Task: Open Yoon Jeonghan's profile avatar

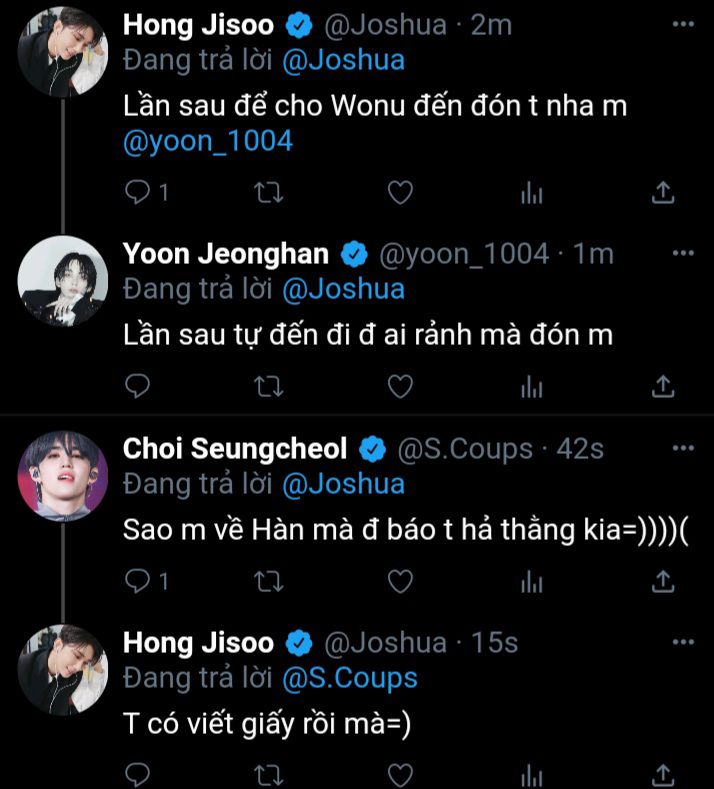Action: (62, 282)
